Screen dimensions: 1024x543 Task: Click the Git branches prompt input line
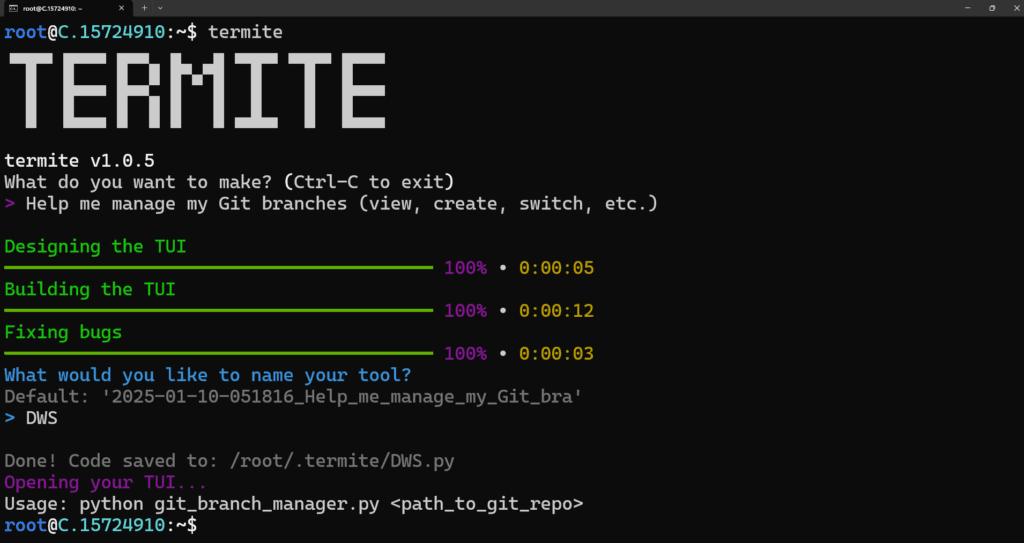(340, 204)
